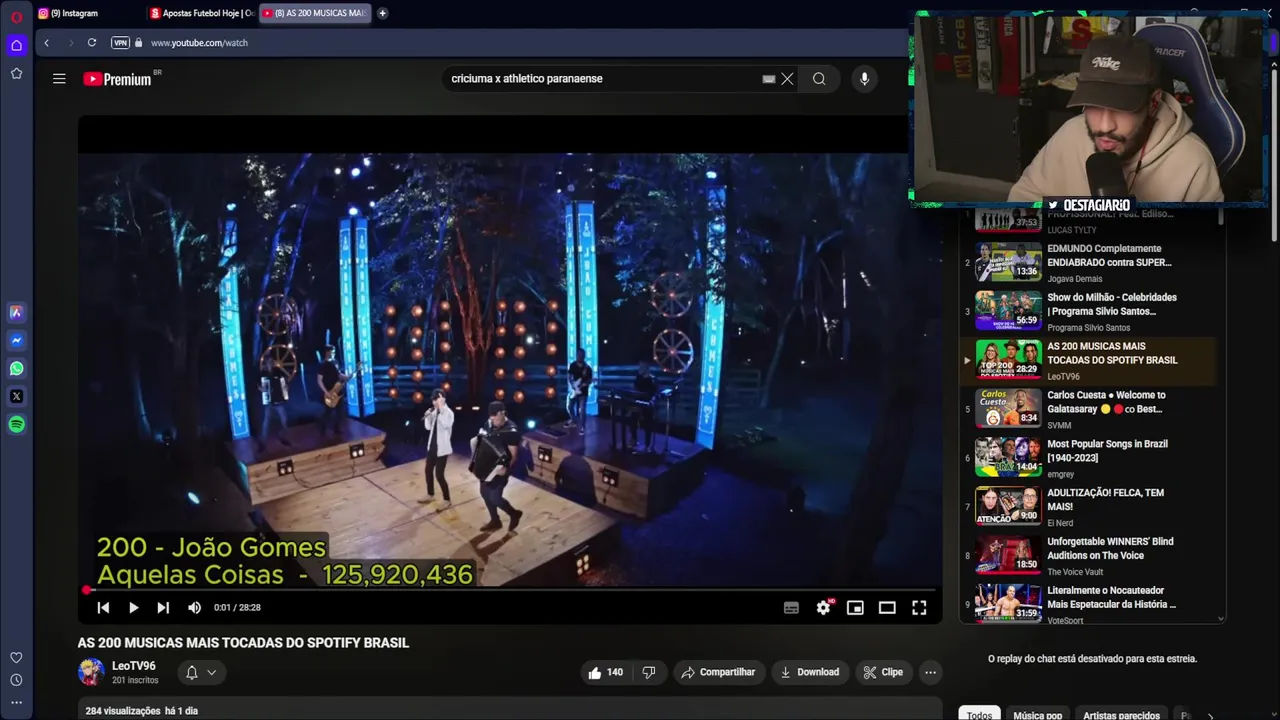Toggle subtitles on the player
The height and width of the screenshot is (720, 1280).
pyautogui.click(x=791, y=607)
